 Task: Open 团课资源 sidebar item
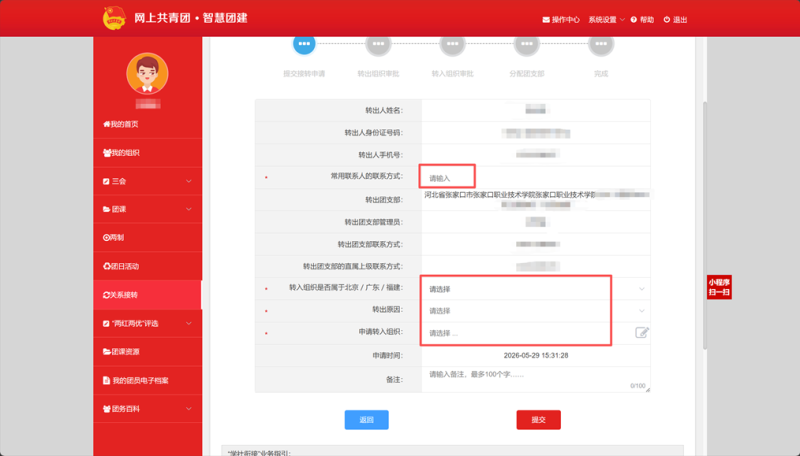147,351
